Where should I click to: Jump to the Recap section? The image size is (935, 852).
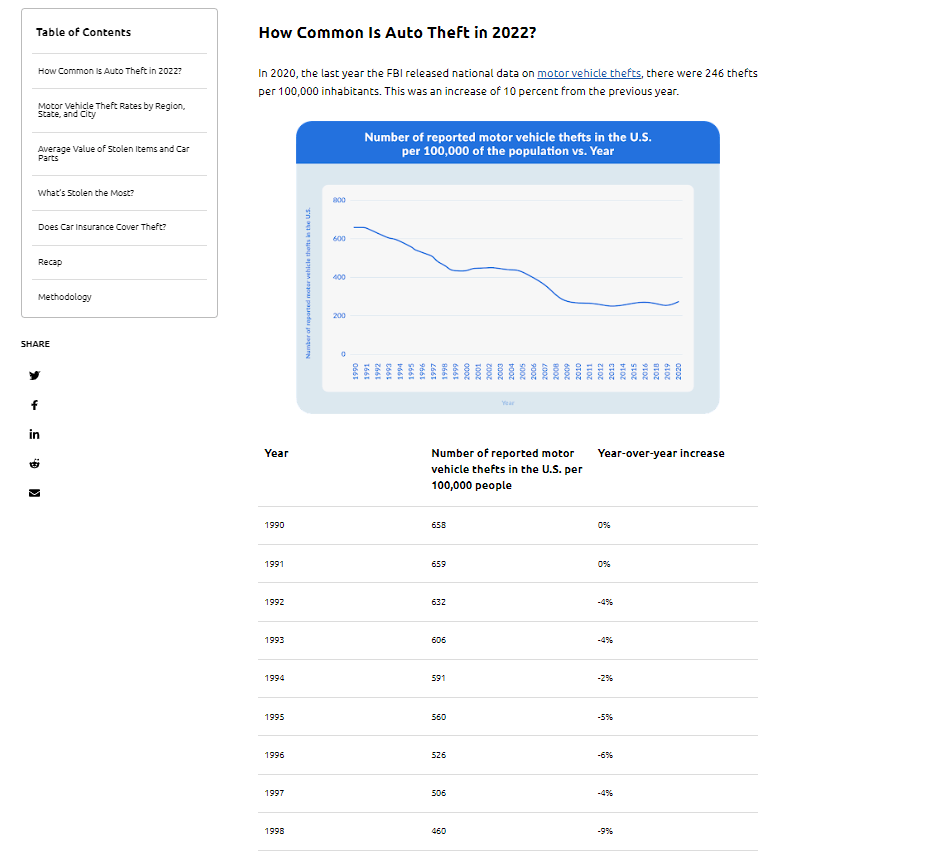point(50,262)
